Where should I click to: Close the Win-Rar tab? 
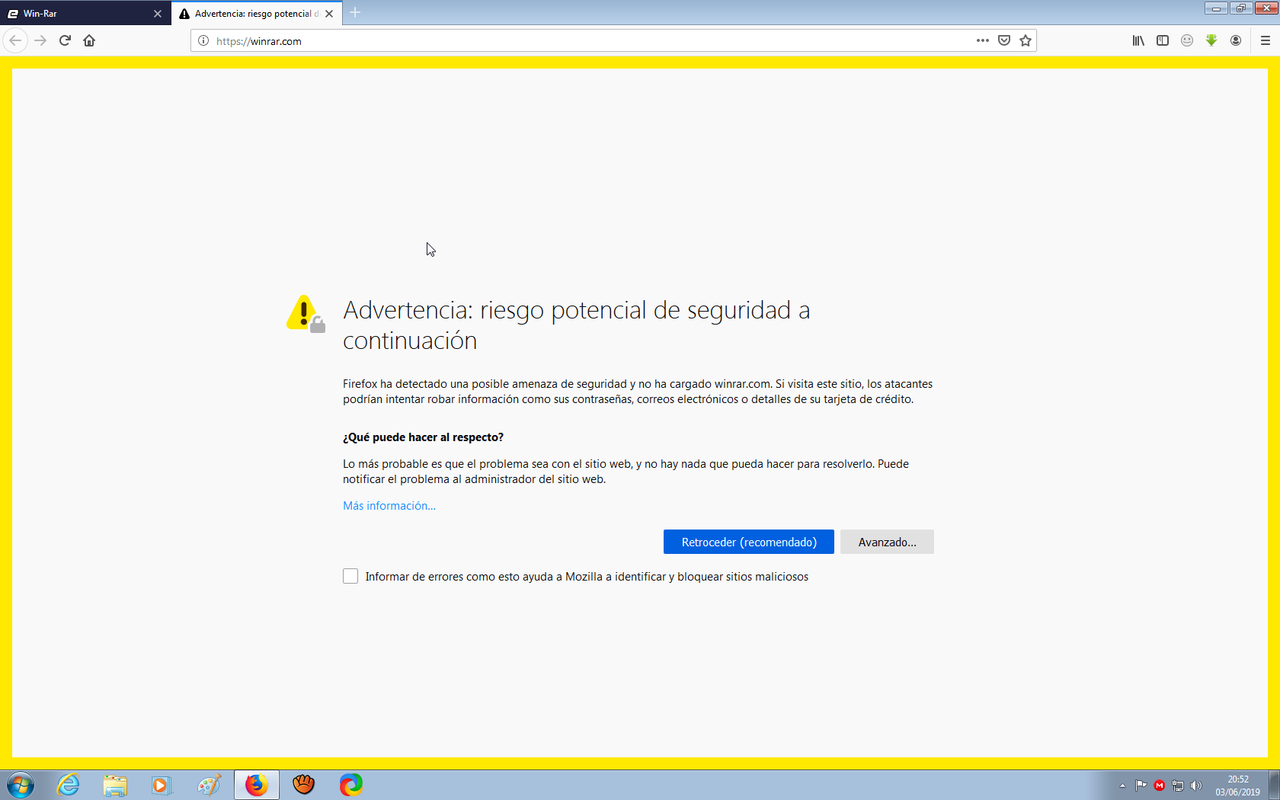pos(157,14)
